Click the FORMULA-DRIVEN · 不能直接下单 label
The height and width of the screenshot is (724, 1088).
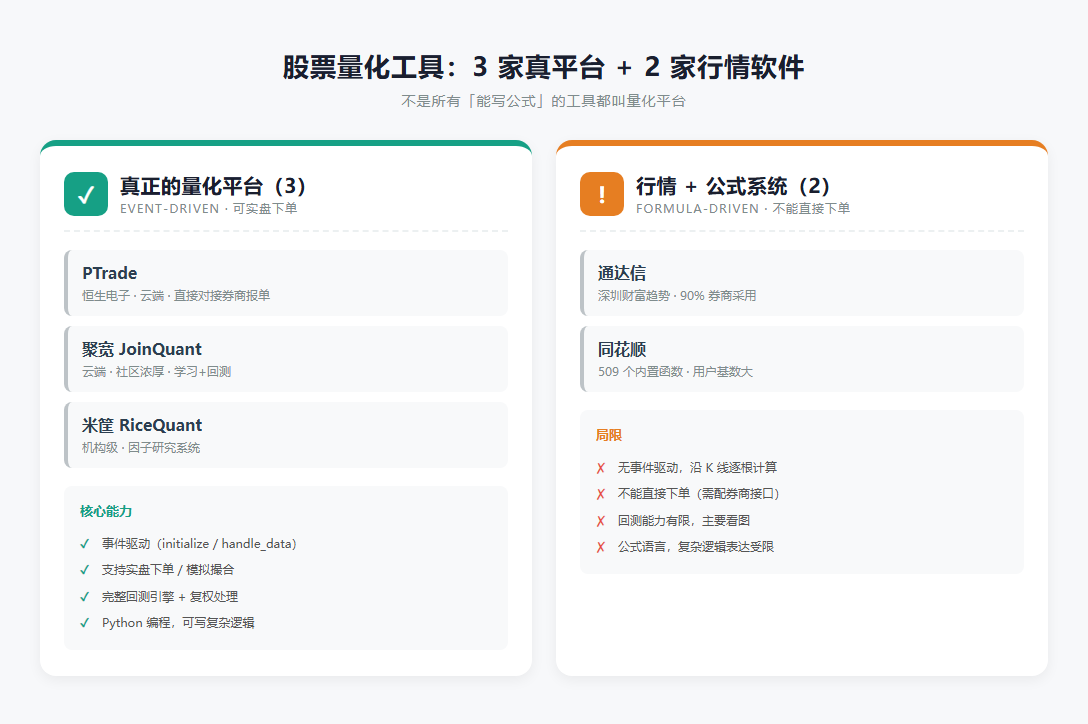tap(743, 208)
